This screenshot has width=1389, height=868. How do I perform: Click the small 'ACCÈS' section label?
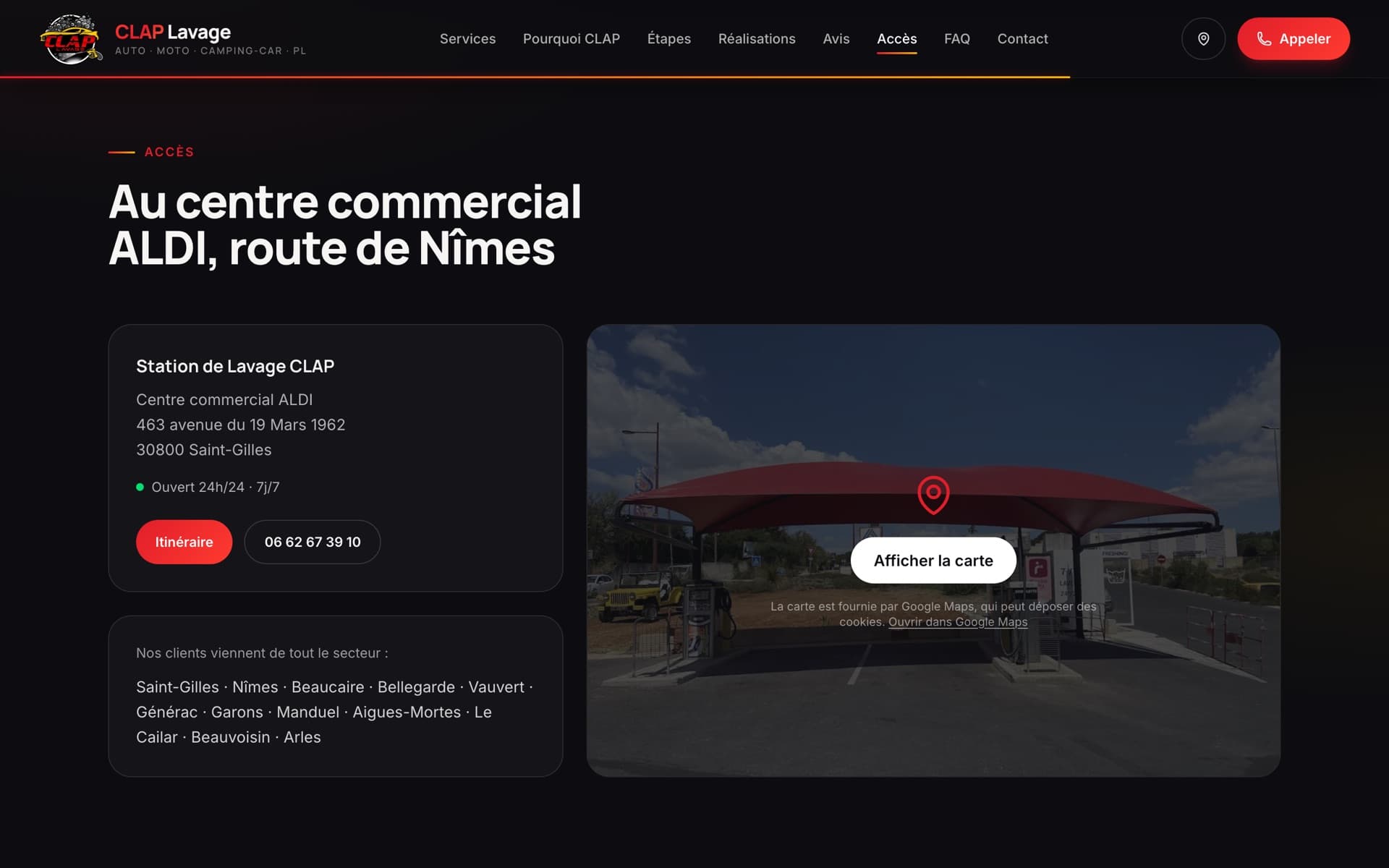pos(169,152)
